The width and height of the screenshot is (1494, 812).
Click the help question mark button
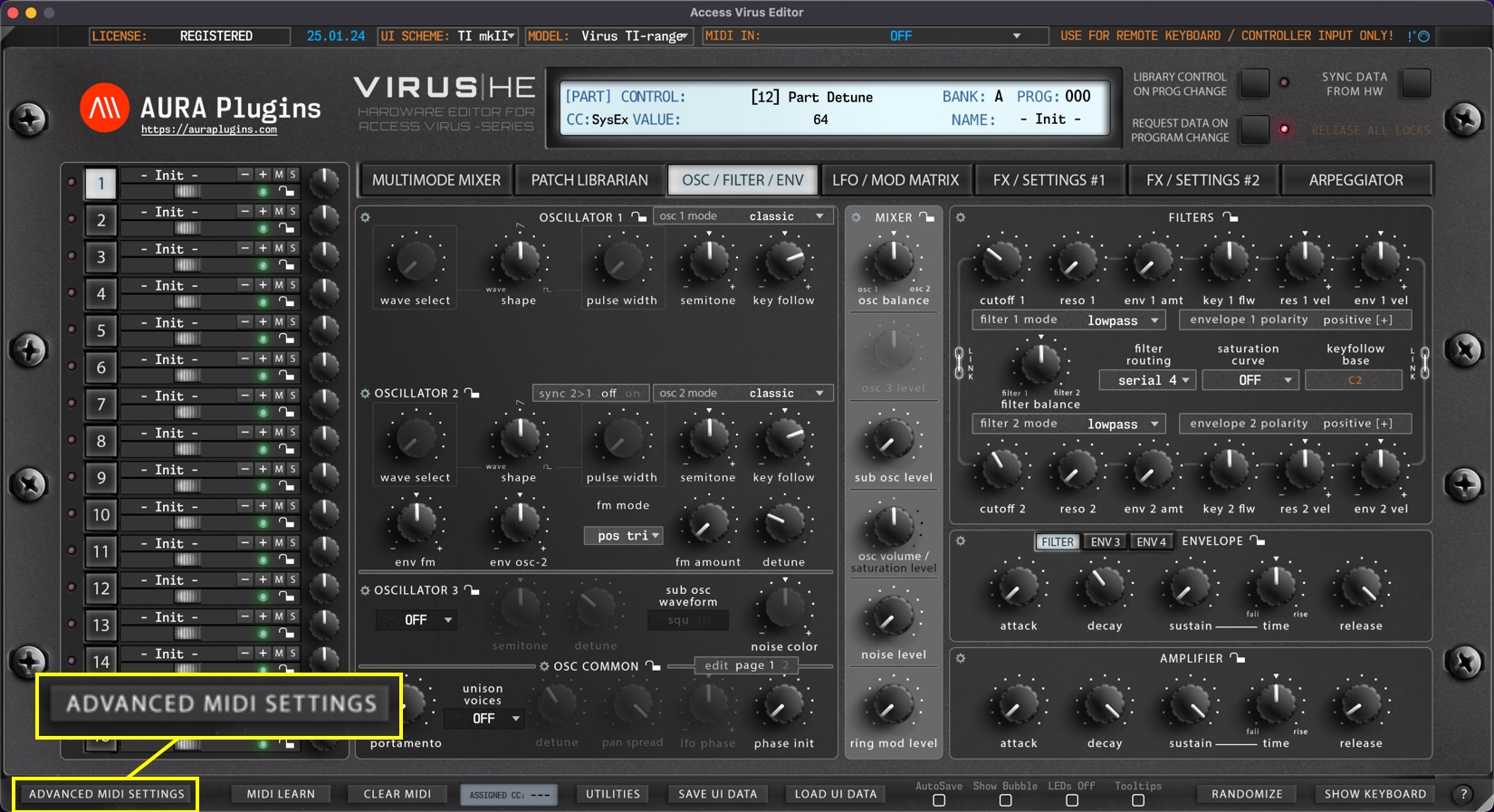(1463, 794)
